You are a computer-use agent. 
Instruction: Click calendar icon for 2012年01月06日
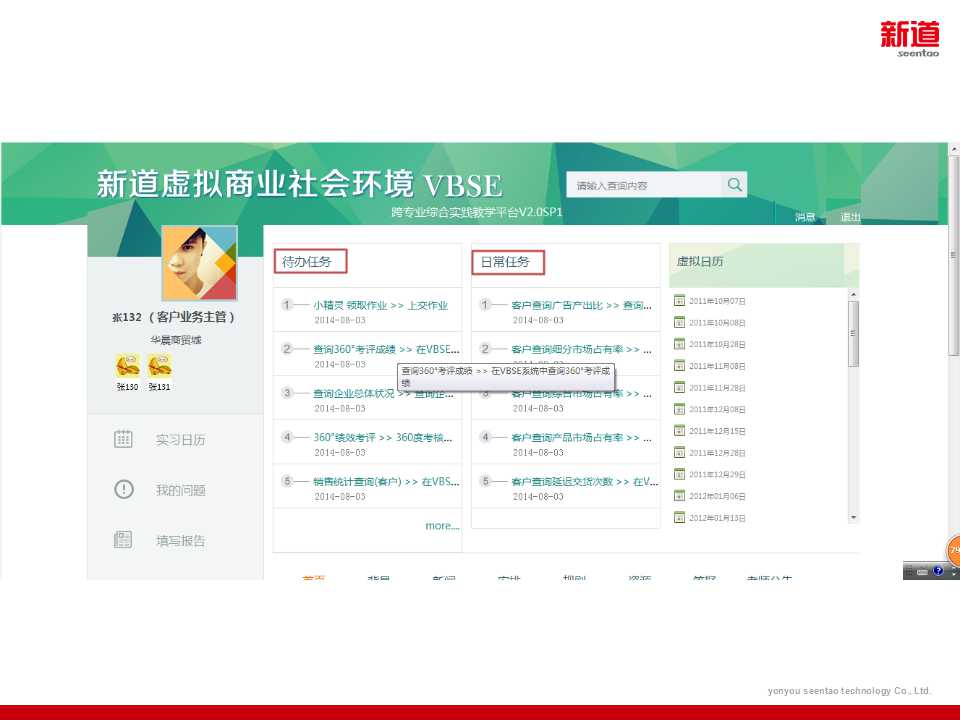(679, 496)
